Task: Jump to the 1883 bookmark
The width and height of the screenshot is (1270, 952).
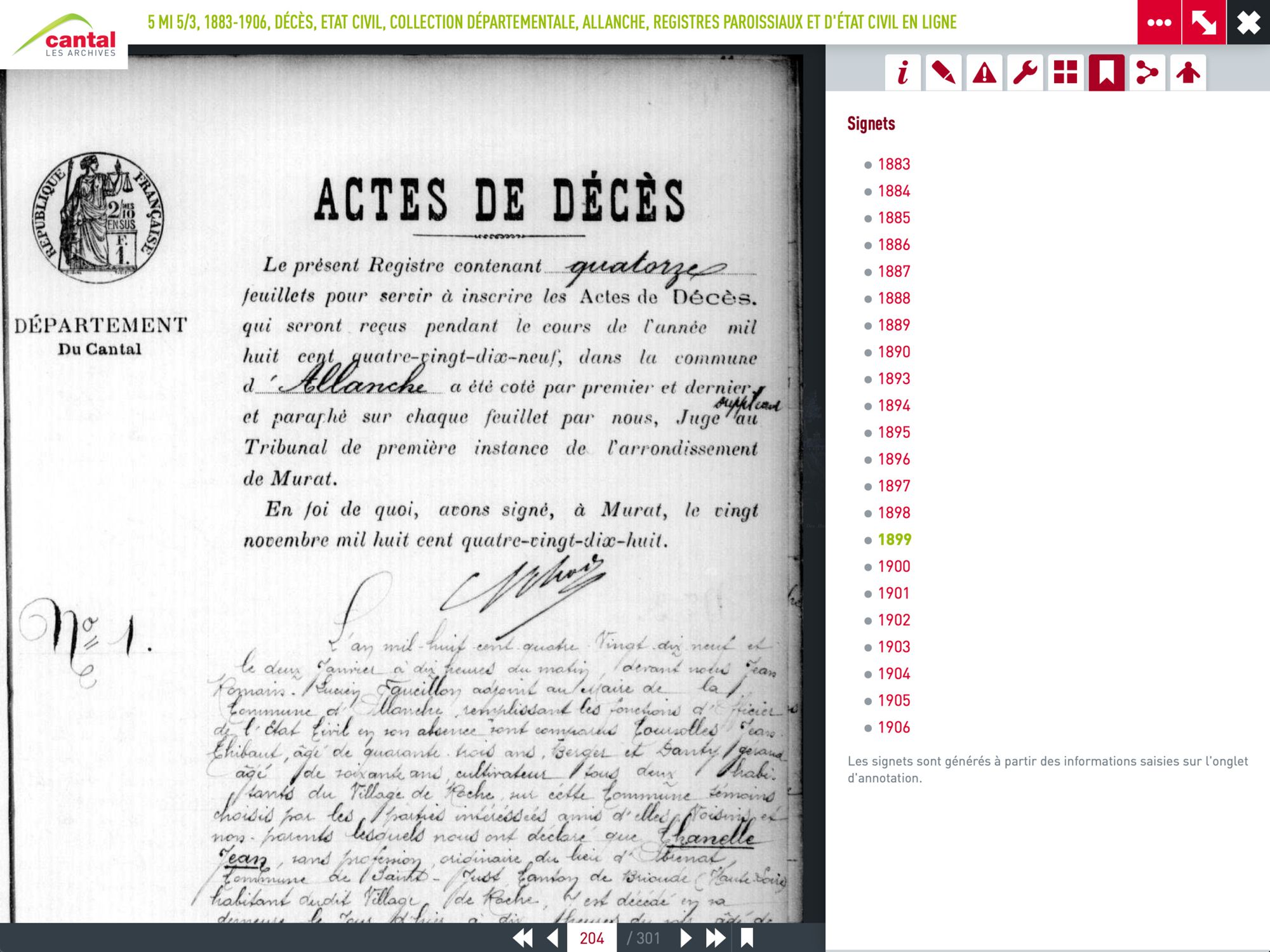Action: (x=893, y=164)
